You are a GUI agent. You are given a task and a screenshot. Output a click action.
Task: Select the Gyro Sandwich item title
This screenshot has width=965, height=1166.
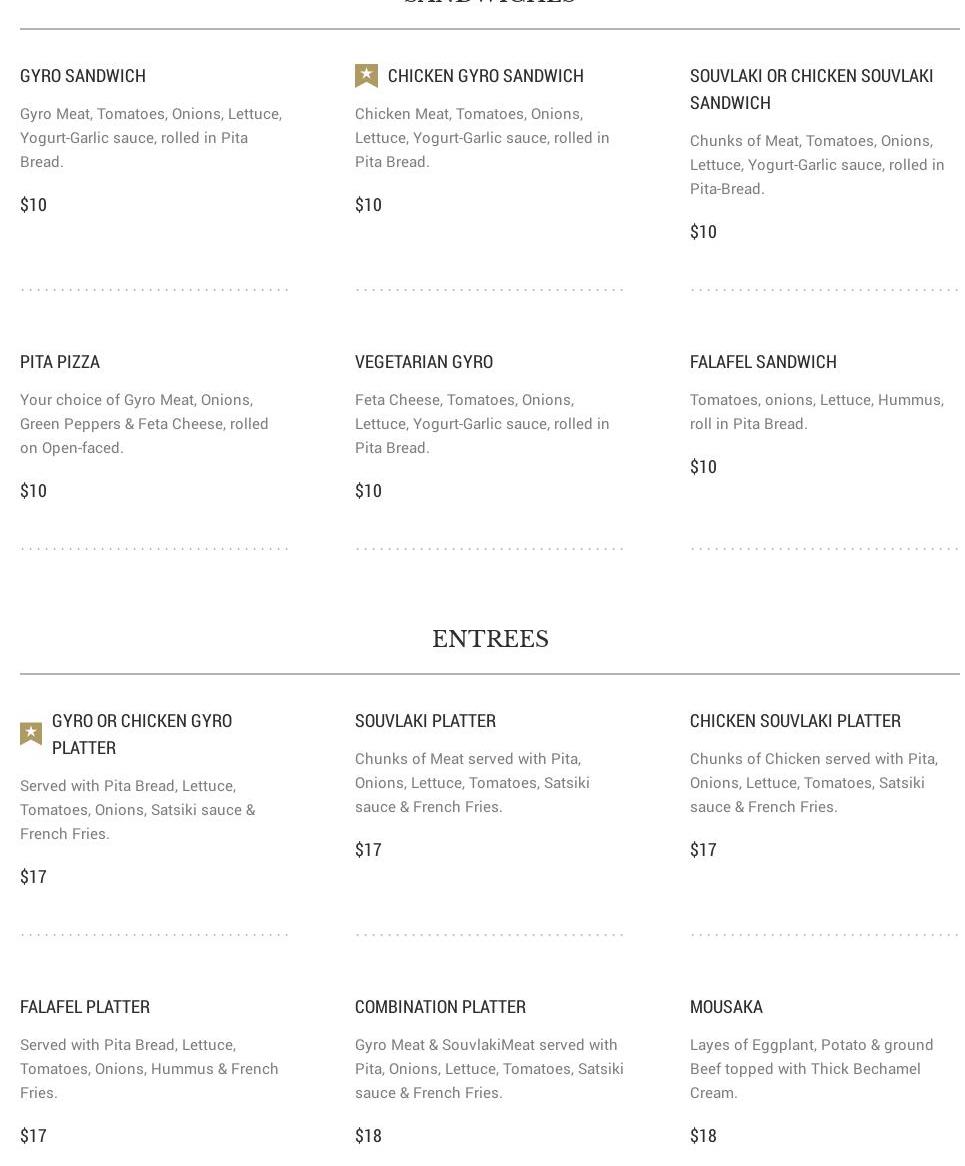click(x=83, y=76)
